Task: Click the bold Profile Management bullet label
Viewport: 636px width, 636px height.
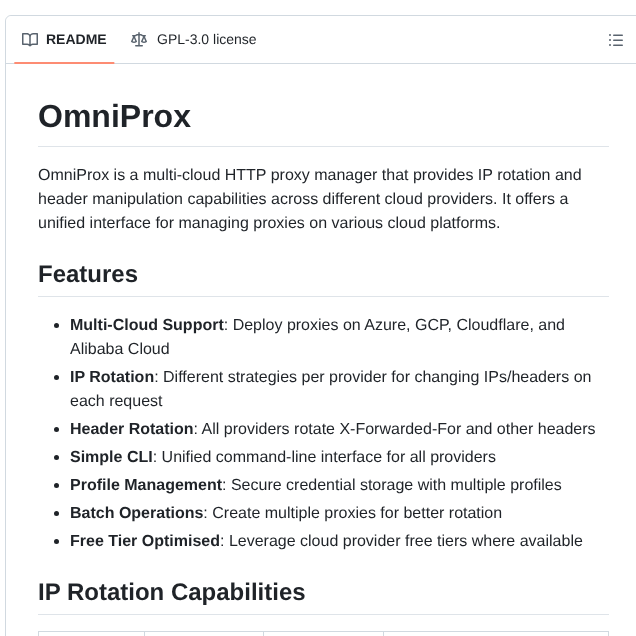Action: (x=146, y=485)
